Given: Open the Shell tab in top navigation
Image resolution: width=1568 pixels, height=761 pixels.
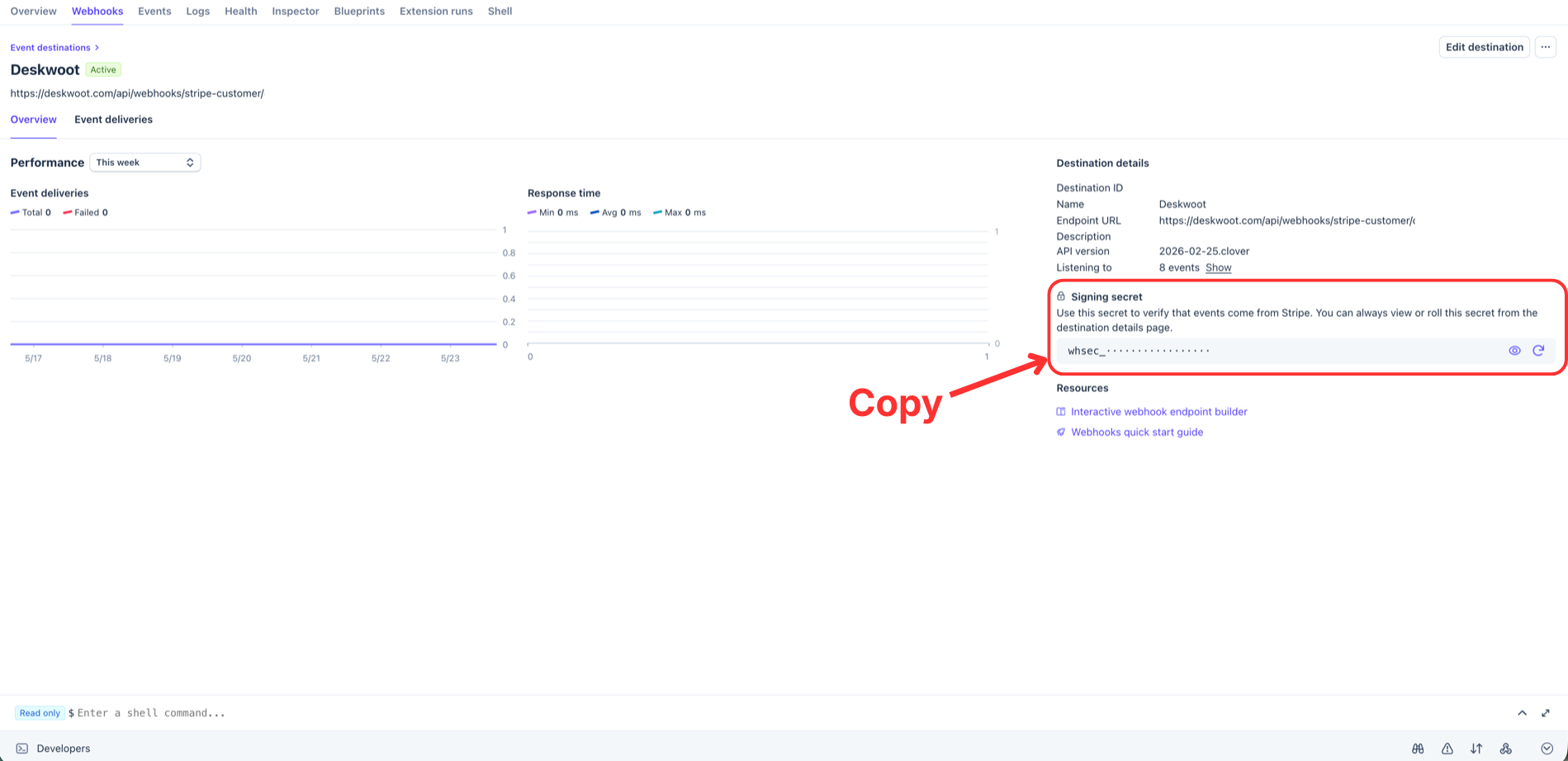Looking at the screenshot, I should point(500,12).
